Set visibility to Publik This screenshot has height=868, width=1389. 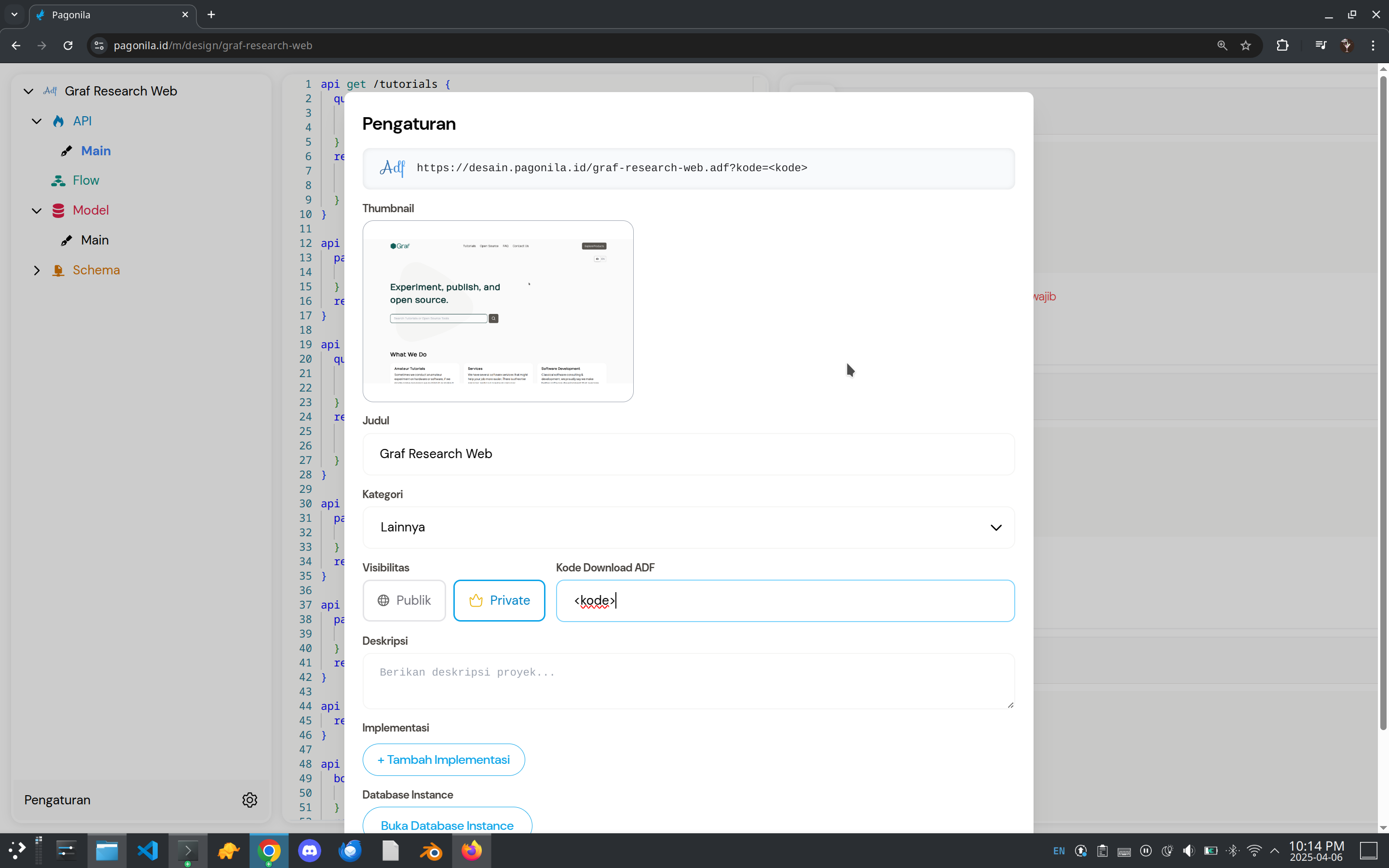coord(404,600)
